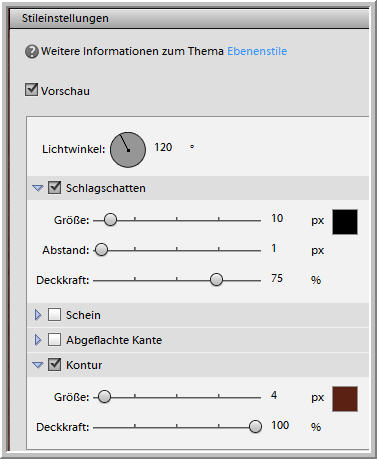Collapse the Schlagschatten section triangle
The width and height of the screenshot is (377, 459).
click(x=38, y=188)
